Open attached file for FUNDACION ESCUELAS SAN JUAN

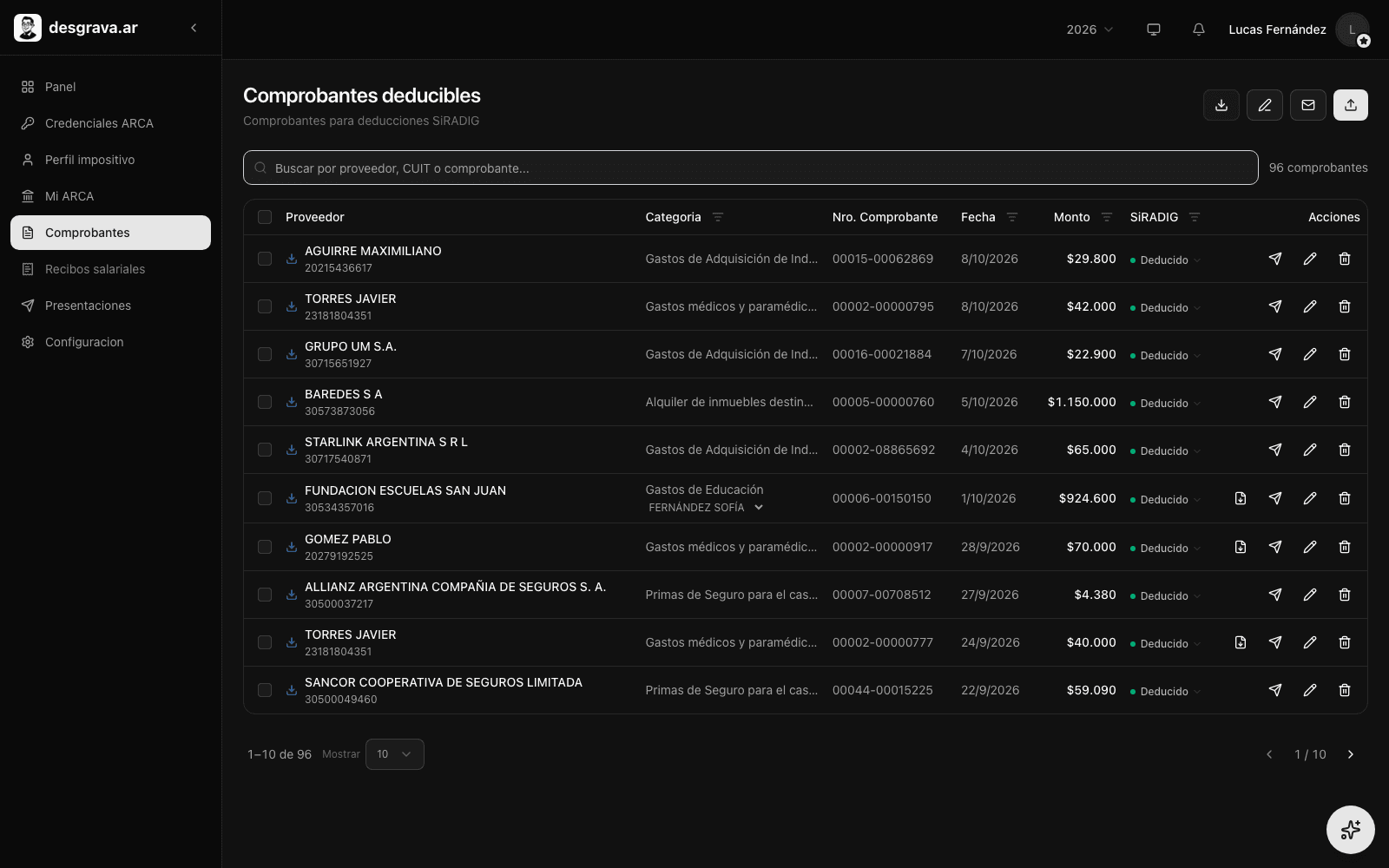tap(1241, 498)
